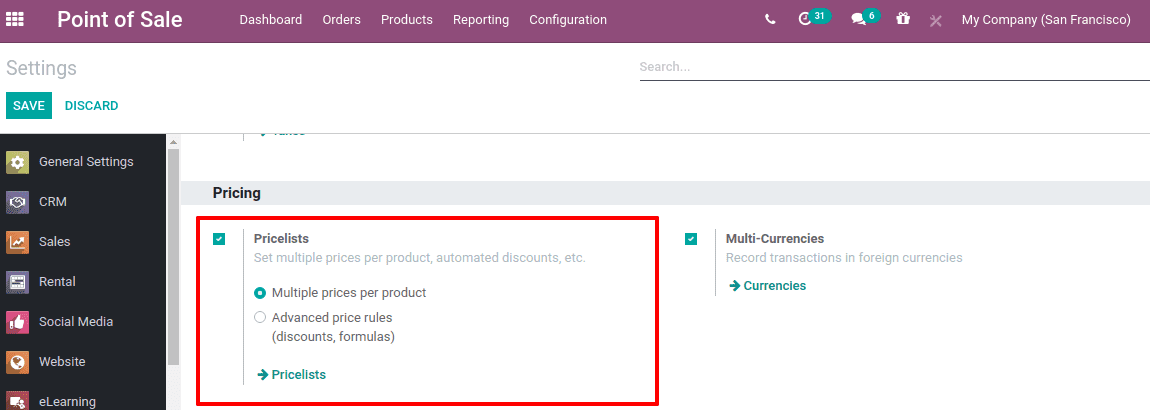The height and width of the screenshot is (410, 1150).
Task: Choose Multiple prices per product option
Action: 261,293
